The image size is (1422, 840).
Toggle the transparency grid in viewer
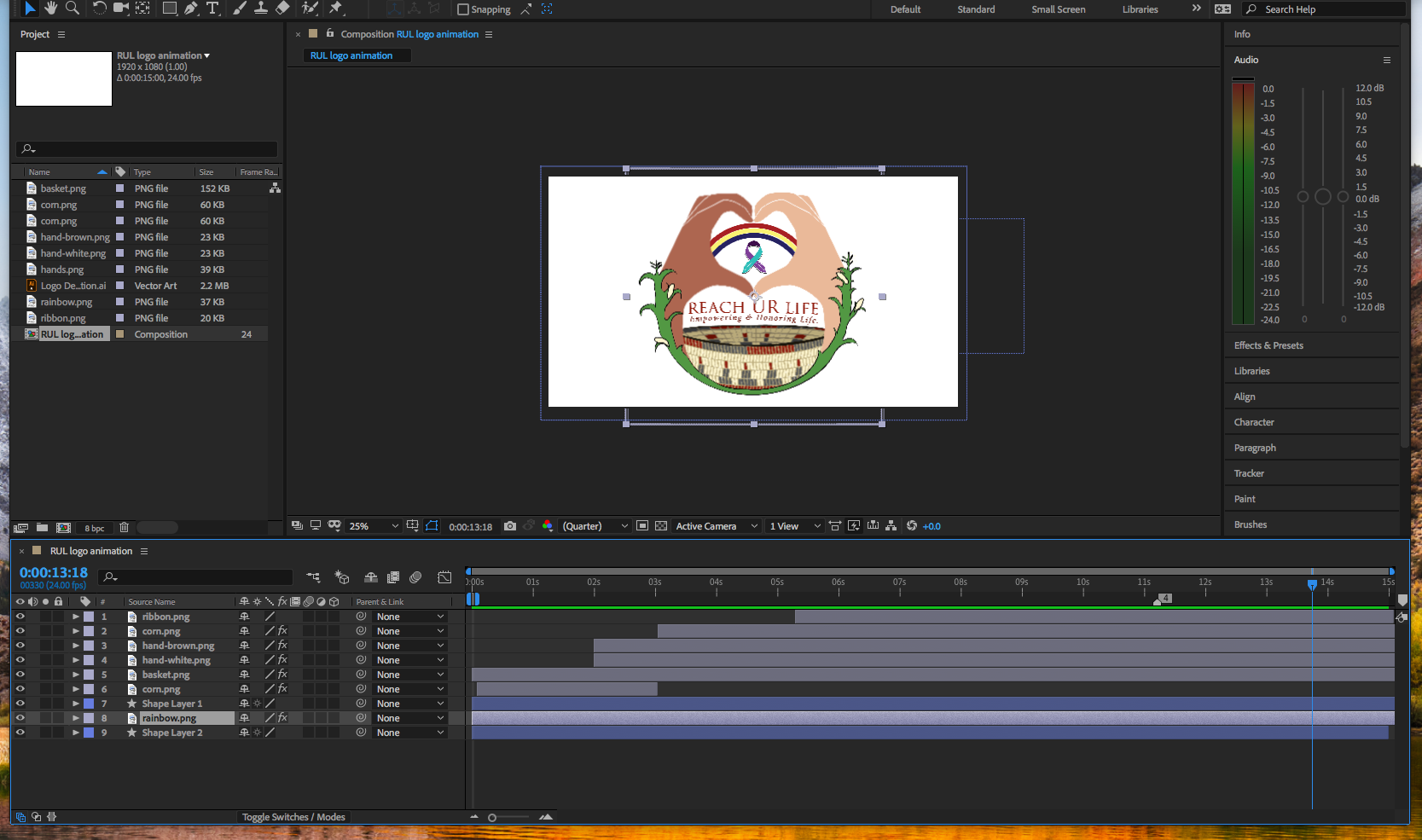661,526
